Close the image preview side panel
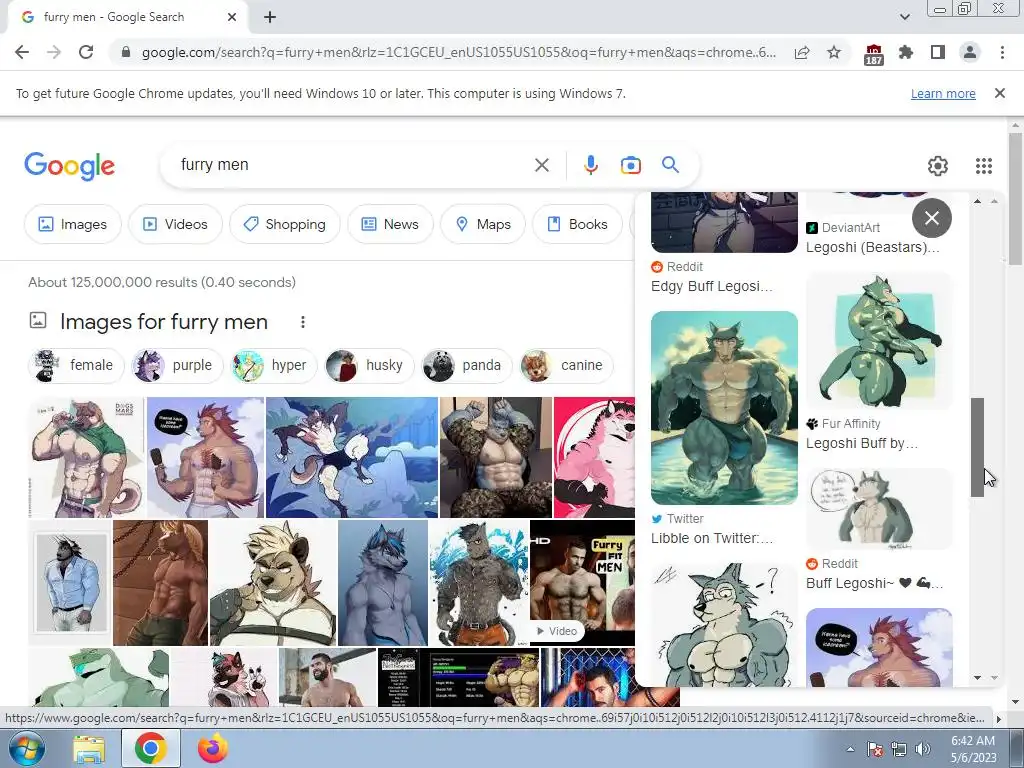The image size is (1024, 768). pyautogui.click(x=932, y=217)
